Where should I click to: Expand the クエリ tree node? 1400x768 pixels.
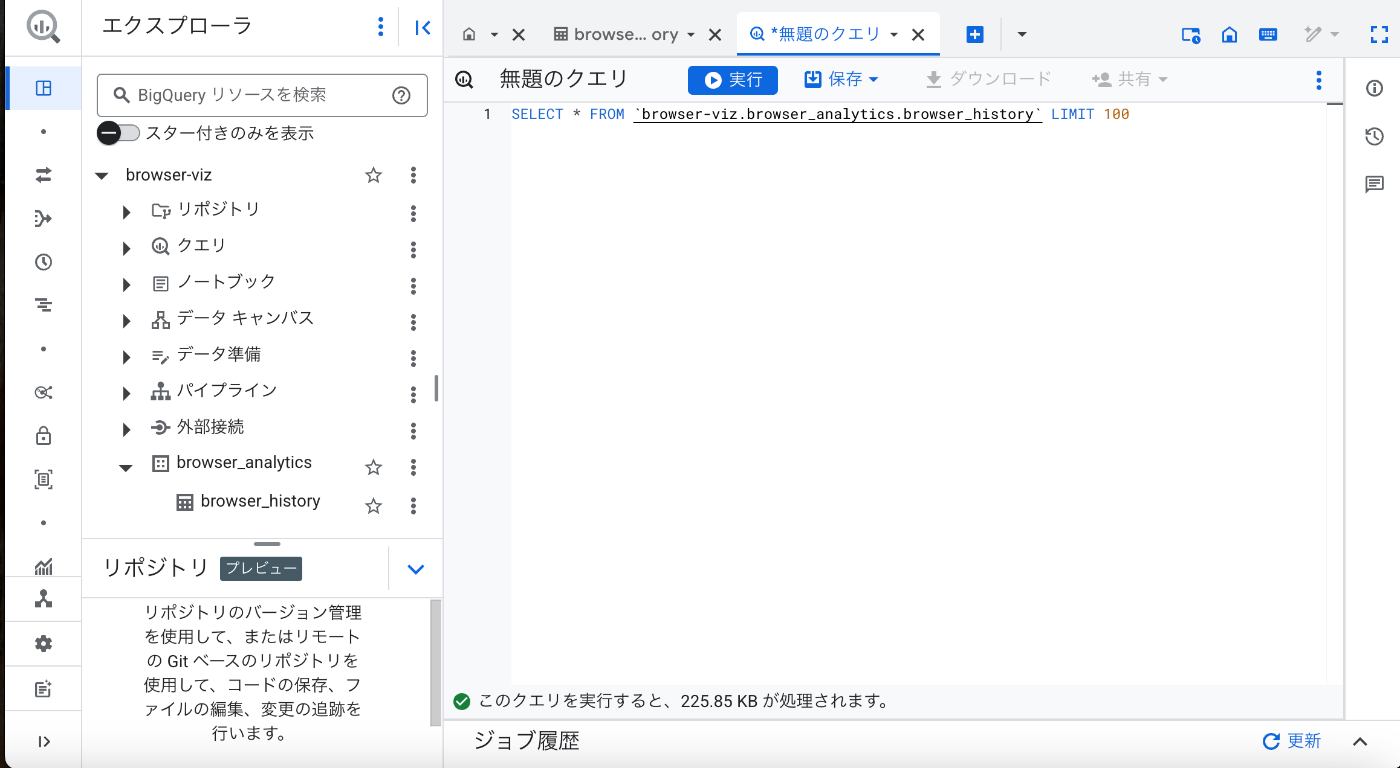(x=126, y=248)
